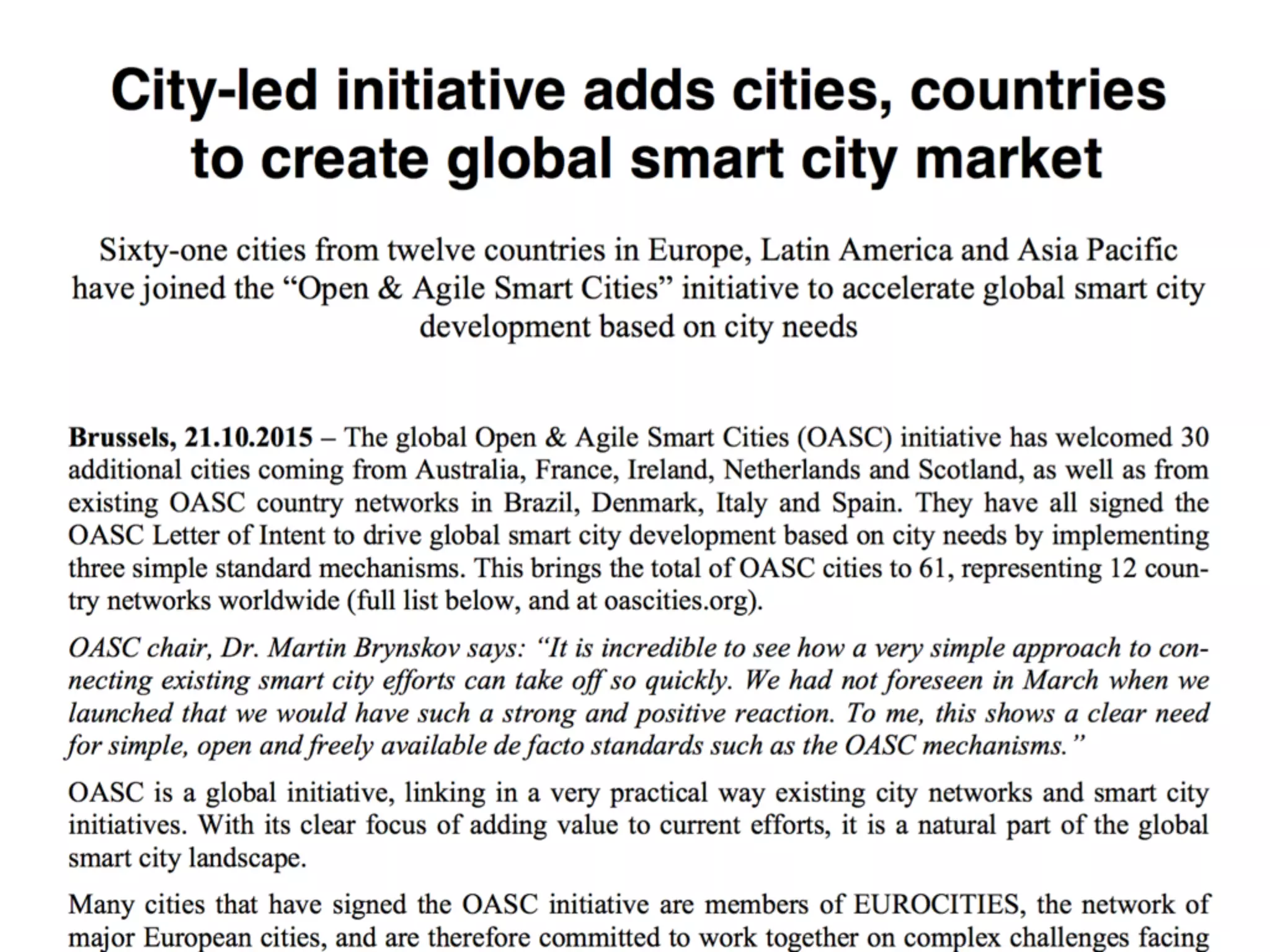Click 'smart city landscape.' paragraph ending
Viewport: 1270px width, 952px height.
click(x=187, y=858)
